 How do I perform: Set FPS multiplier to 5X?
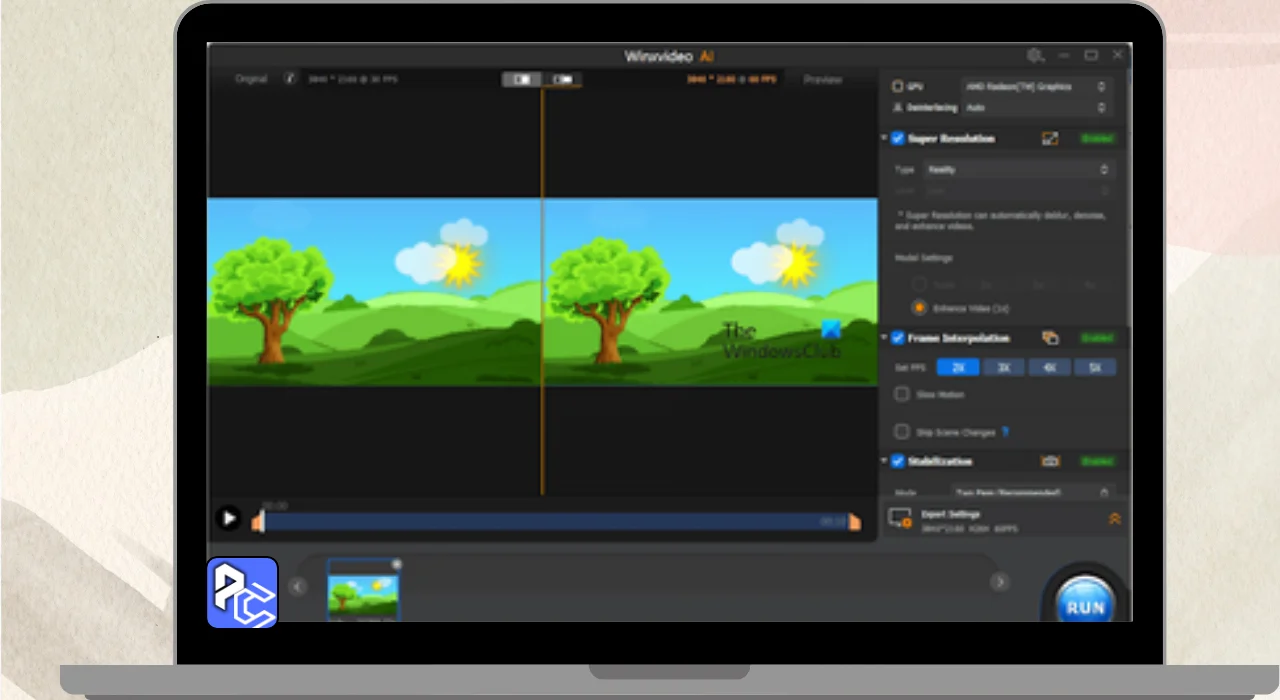pyautogui.click(x=1095, y=368)
